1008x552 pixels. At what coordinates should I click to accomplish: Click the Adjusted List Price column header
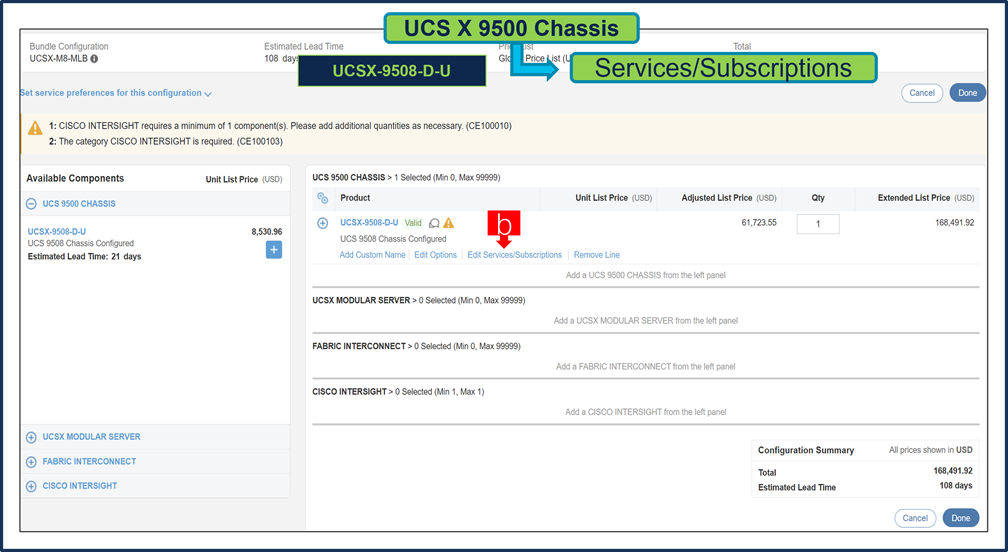729,198
